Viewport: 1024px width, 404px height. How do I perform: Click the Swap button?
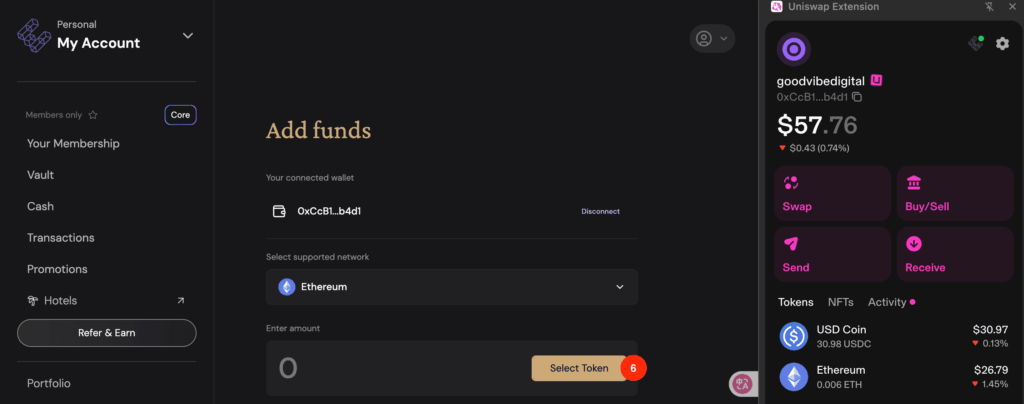pyautogui.click(x=832, y=193)
